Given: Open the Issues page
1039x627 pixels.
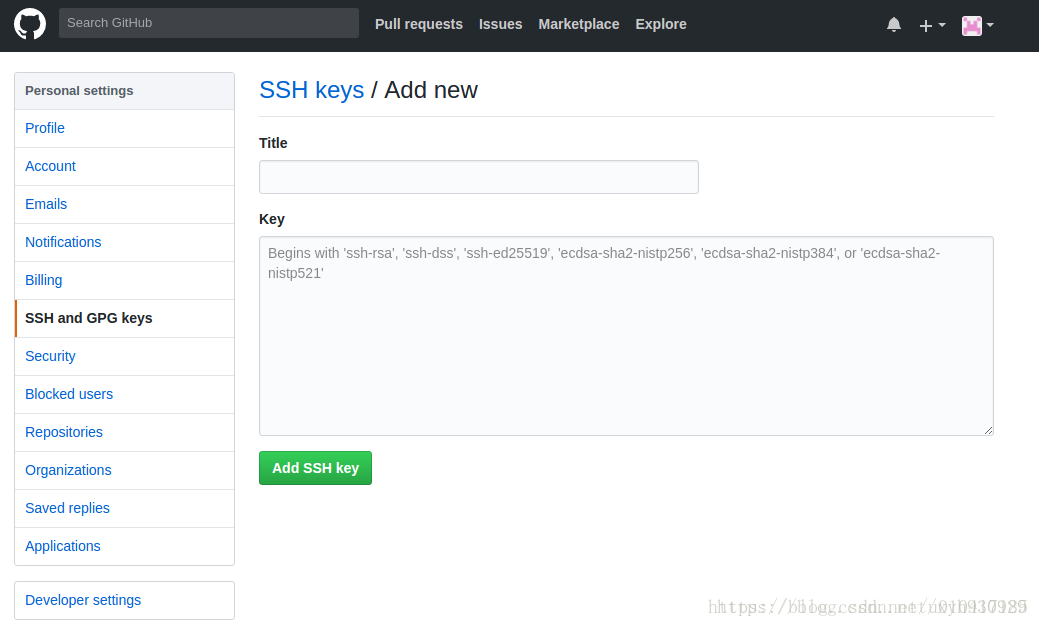Looking at the screenshot, I should click(500, 24).
